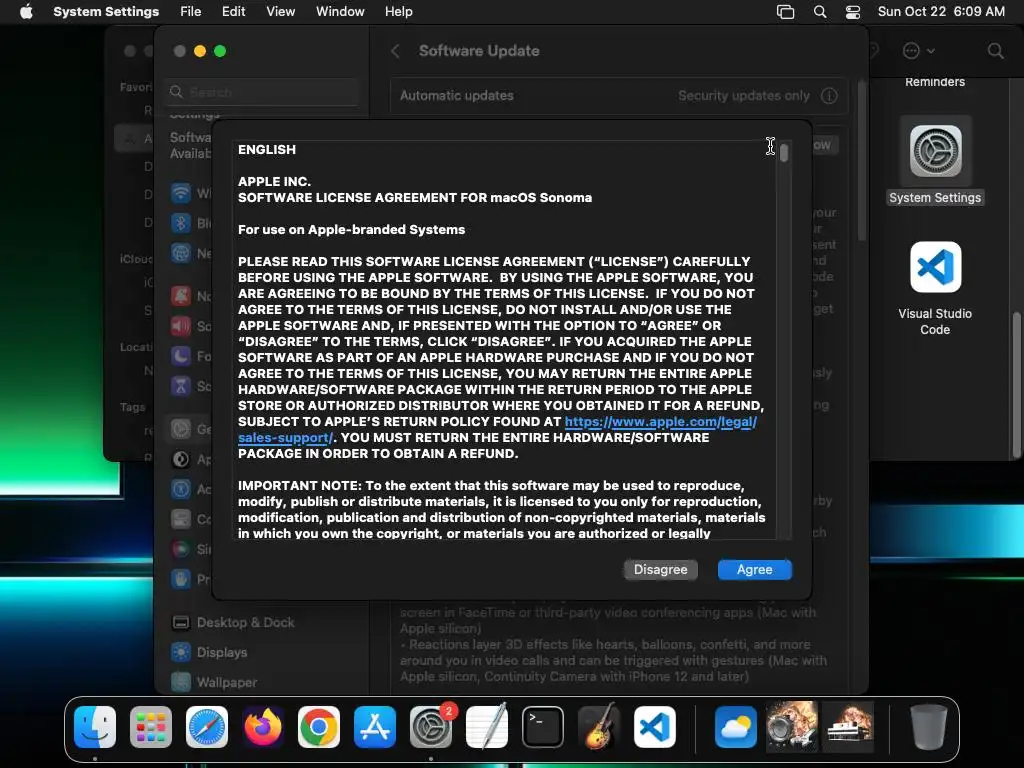Image resolution: width=1024 pixels, height=768 pixels.
Task: Open the Edit menu
Action: 233,12
